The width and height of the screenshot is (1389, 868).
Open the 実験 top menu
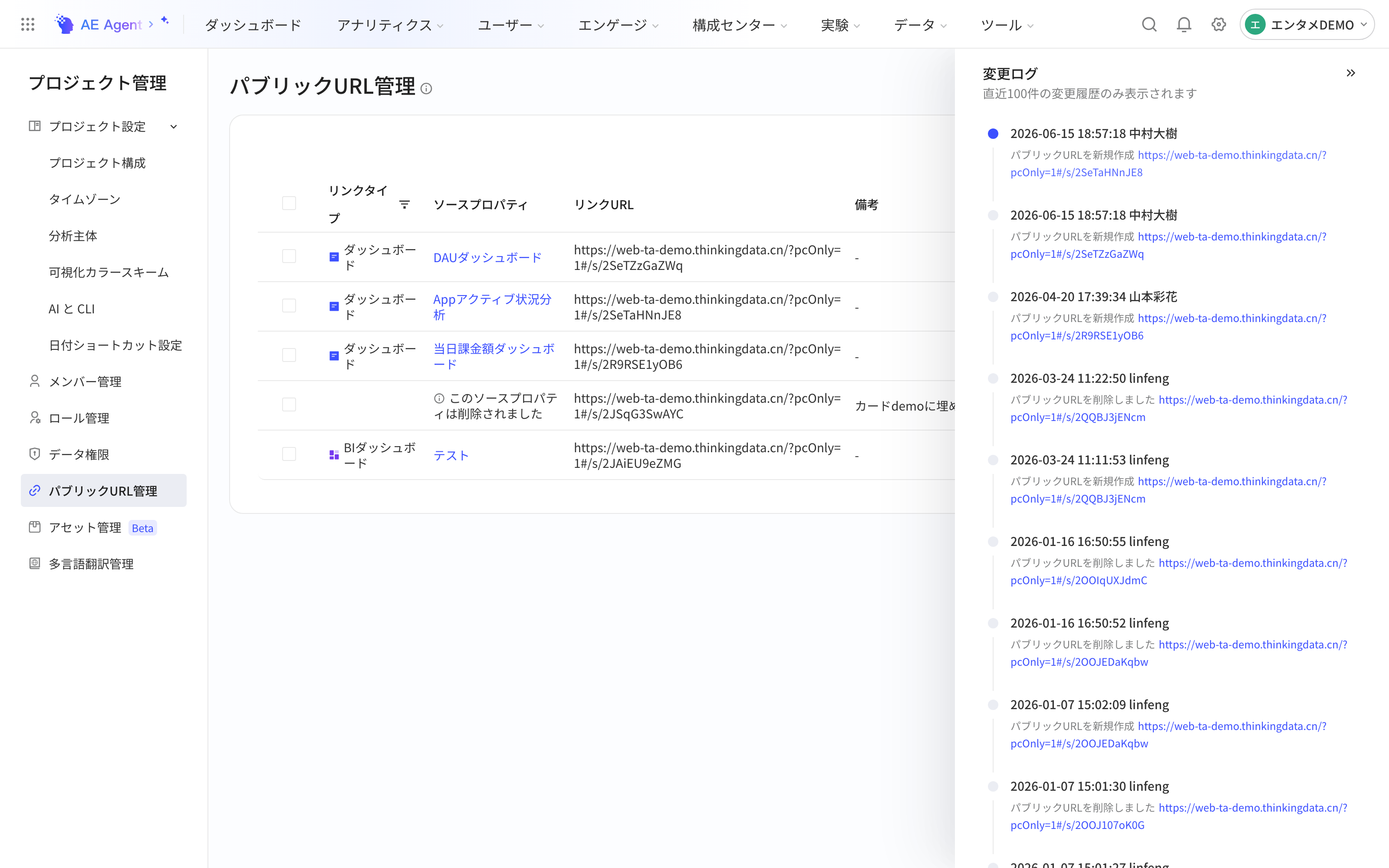point(840,25)
